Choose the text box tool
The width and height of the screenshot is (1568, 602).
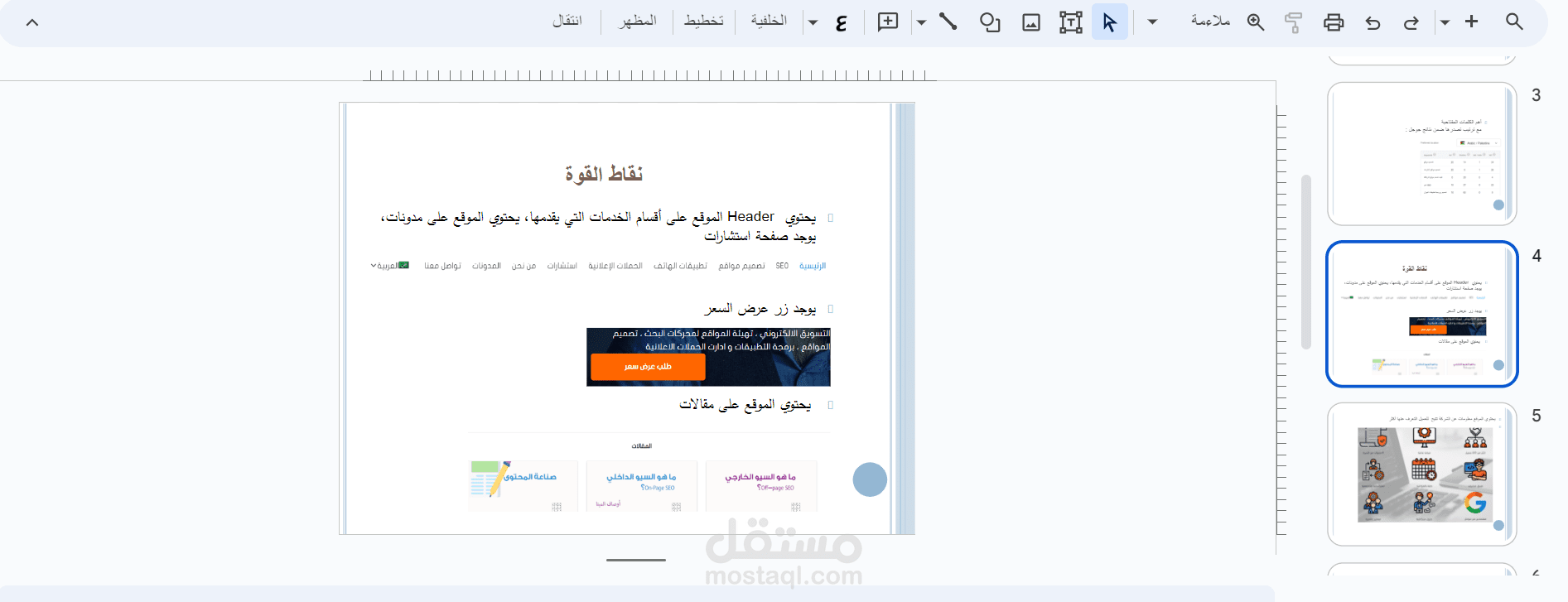pos(1070,22)
